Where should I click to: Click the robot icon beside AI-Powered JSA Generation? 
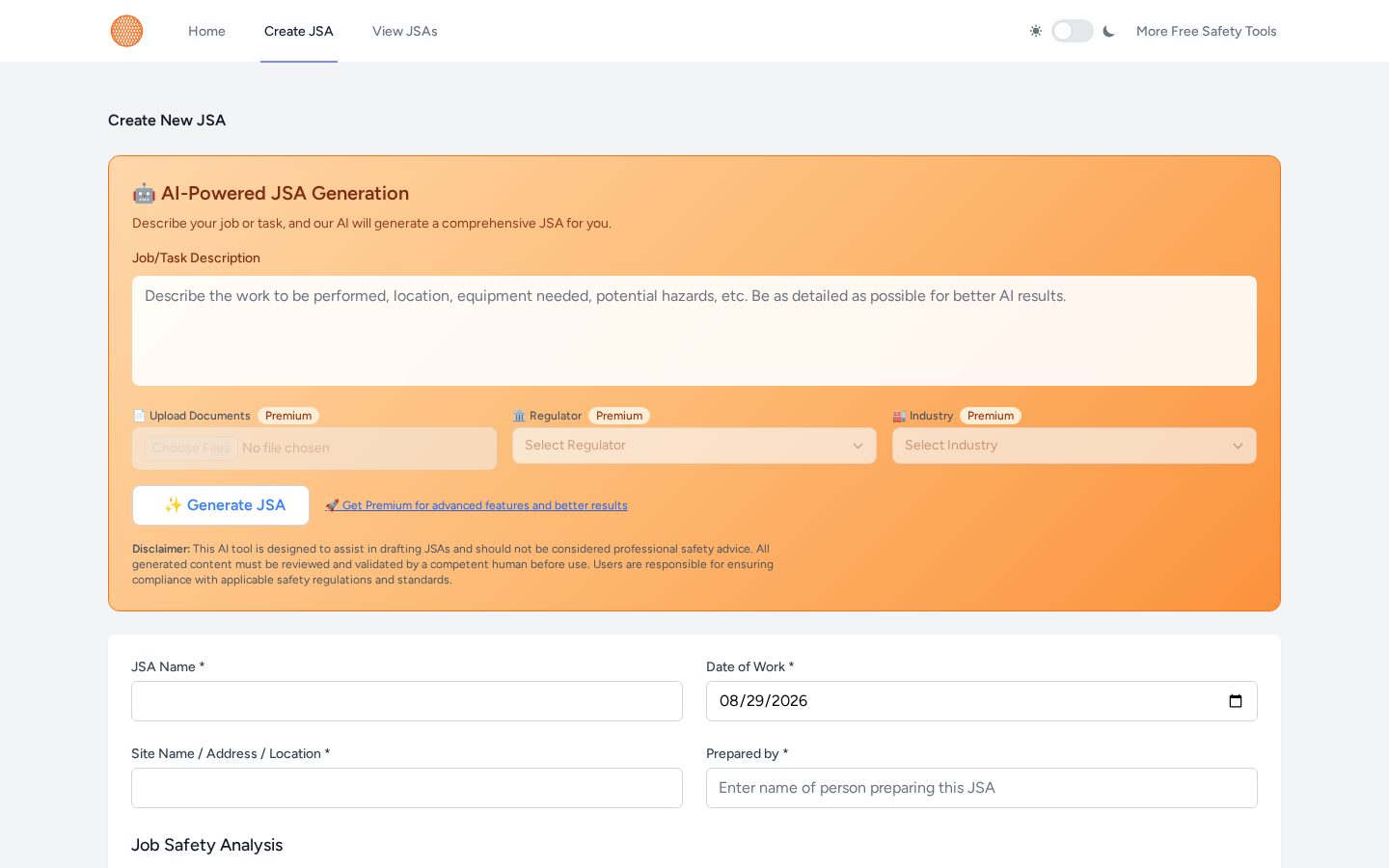pyautogui.click(x=144, y=194)
